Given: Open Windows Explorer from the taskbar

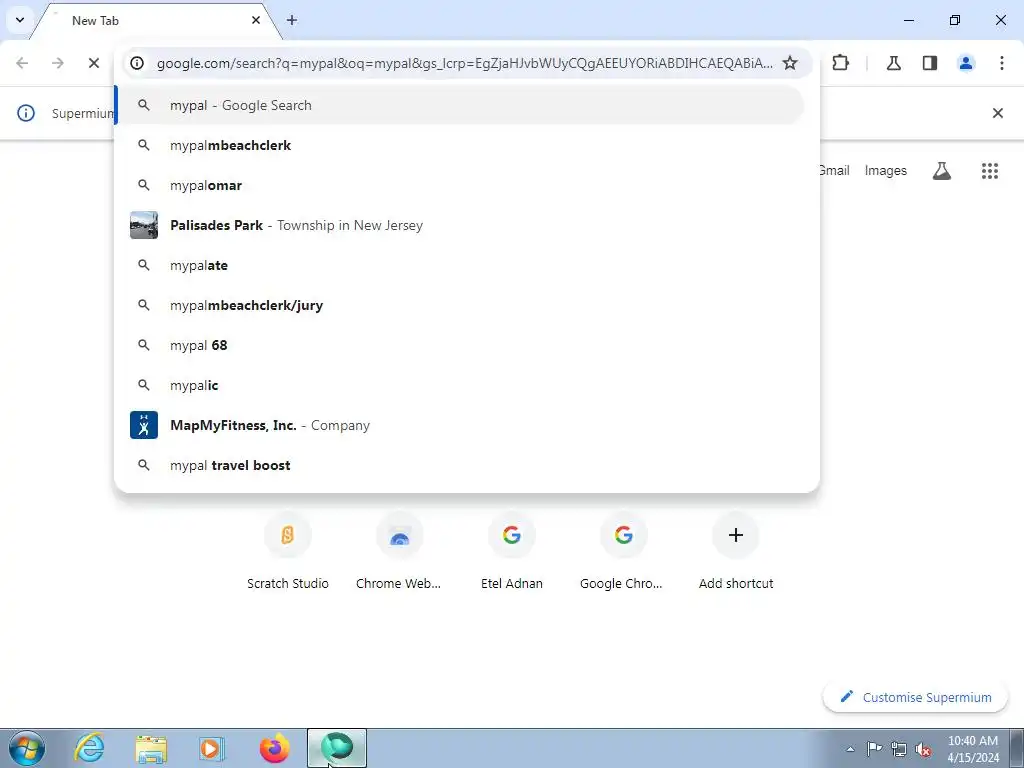Looking at the screenshot, I should (x=151, y=748).
